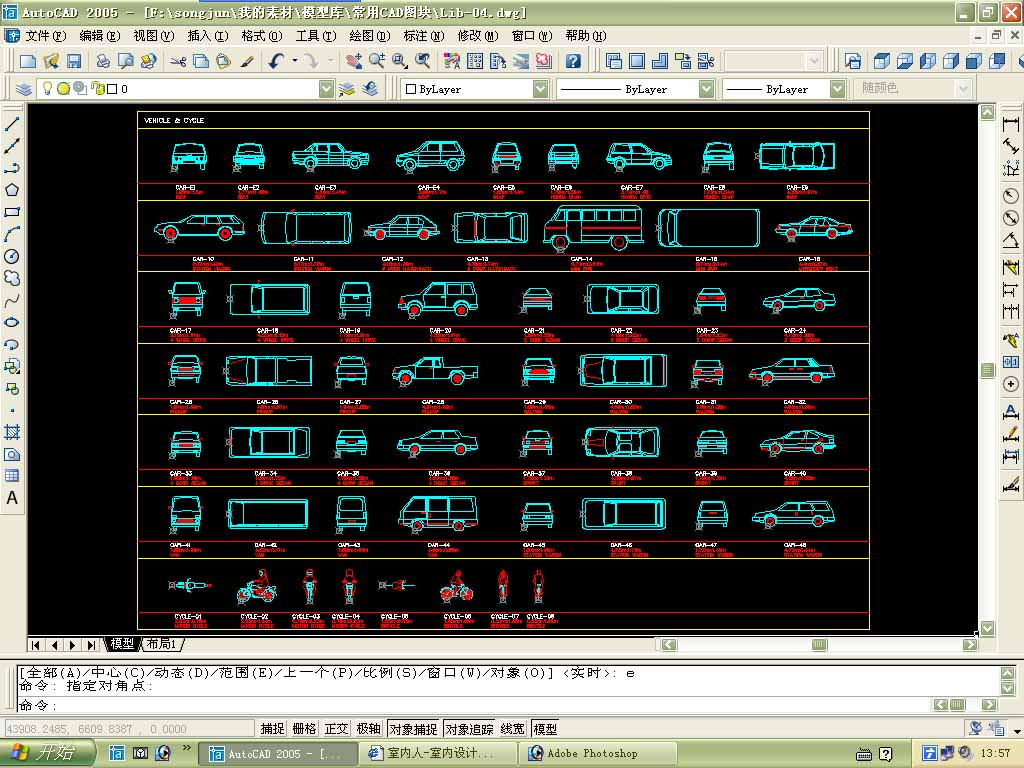Choose the Multiline Text tool
Viewport: 1024px width, 768px height.
point(12,498)
